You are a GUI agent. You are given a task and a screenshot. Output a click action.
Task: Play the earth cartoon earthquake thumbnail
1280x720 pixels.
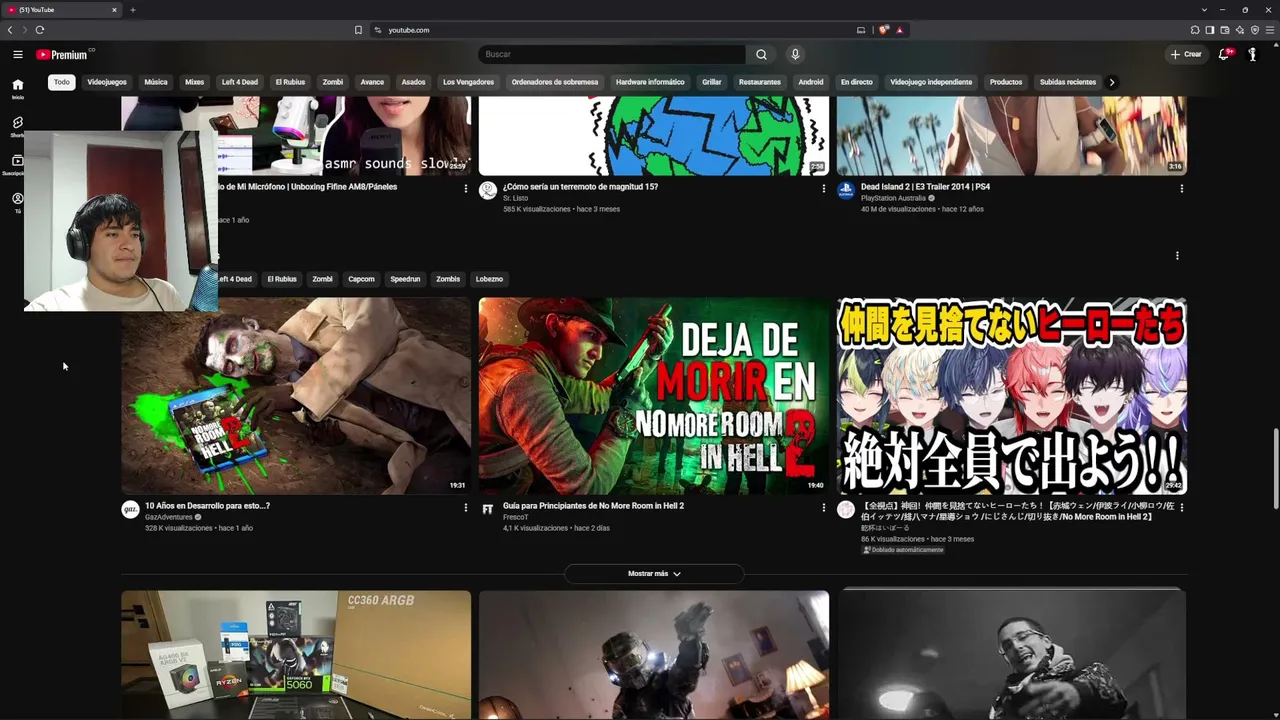coord(654,136)
